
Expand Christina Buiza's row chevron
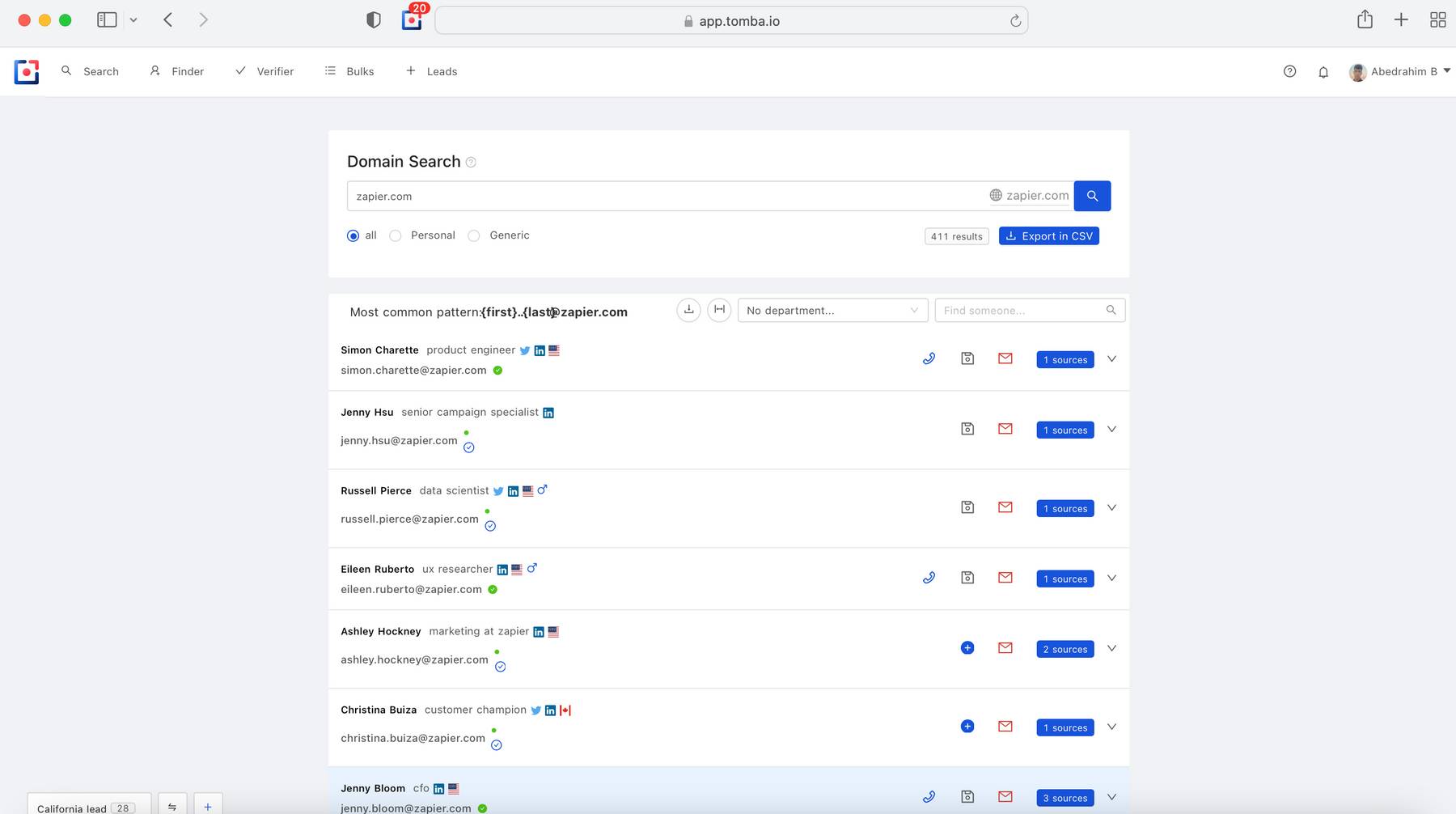tap(1111, 727)
